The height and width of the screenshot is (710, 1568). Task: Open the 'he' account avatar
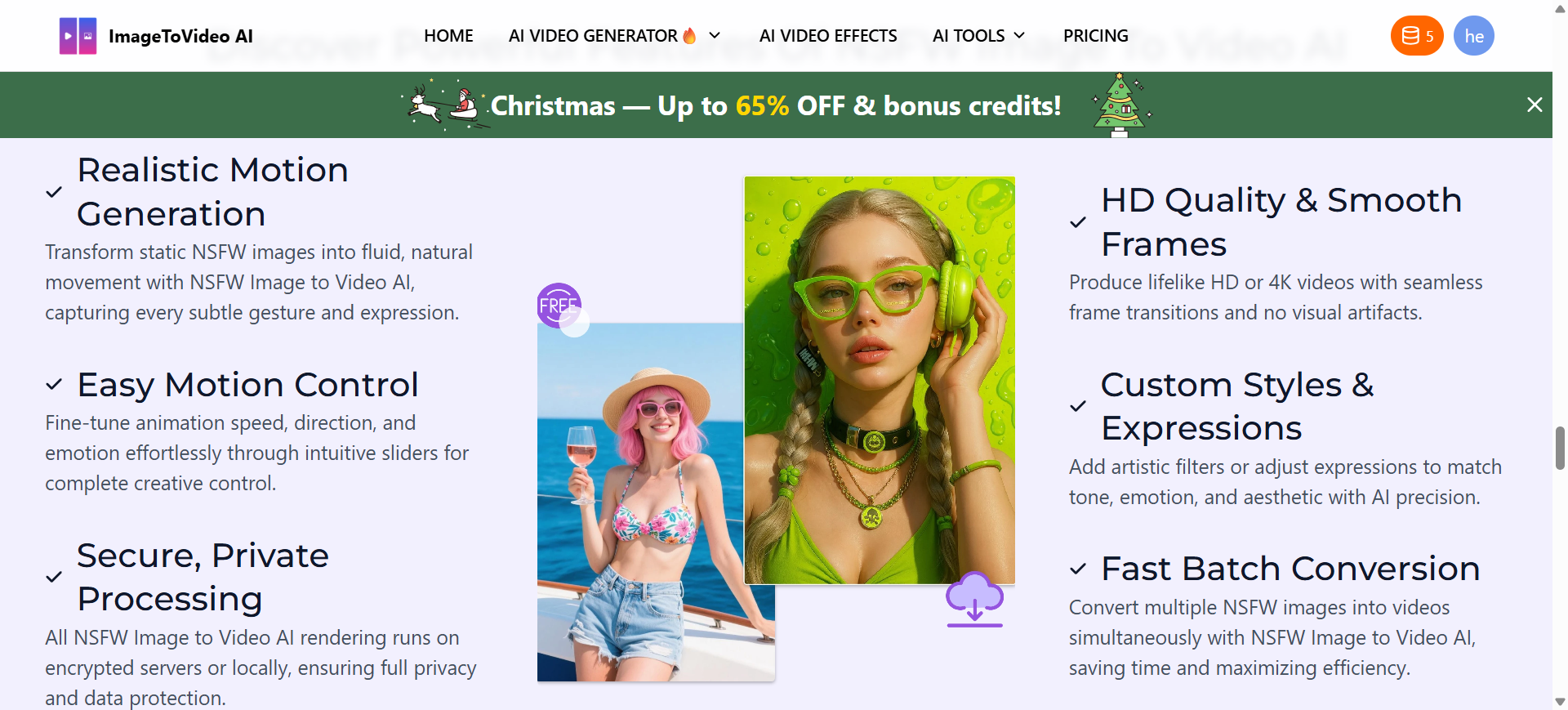[1473, 35]
